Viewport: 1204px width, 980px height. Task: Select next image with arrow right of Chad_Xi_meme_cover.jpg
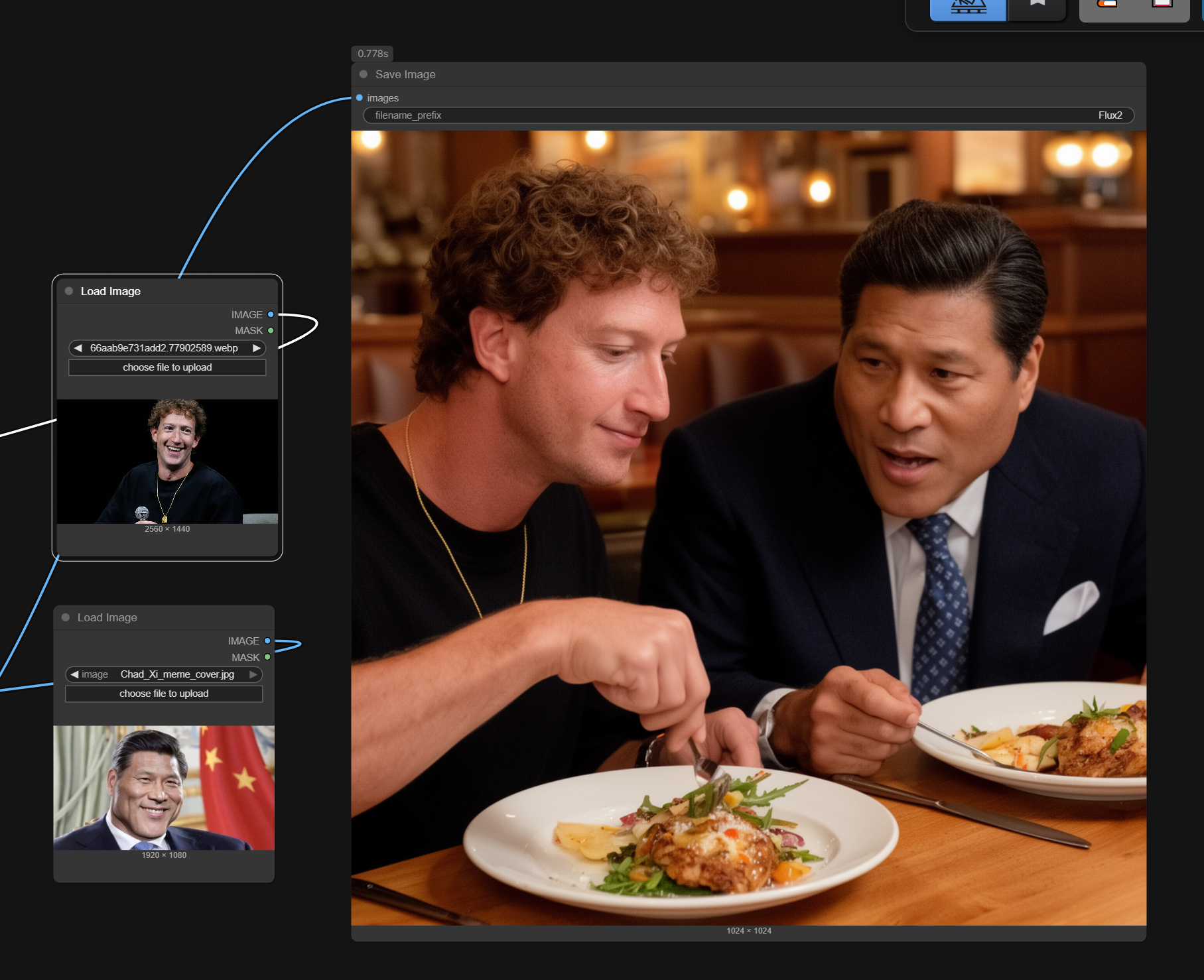click(253, 674)
